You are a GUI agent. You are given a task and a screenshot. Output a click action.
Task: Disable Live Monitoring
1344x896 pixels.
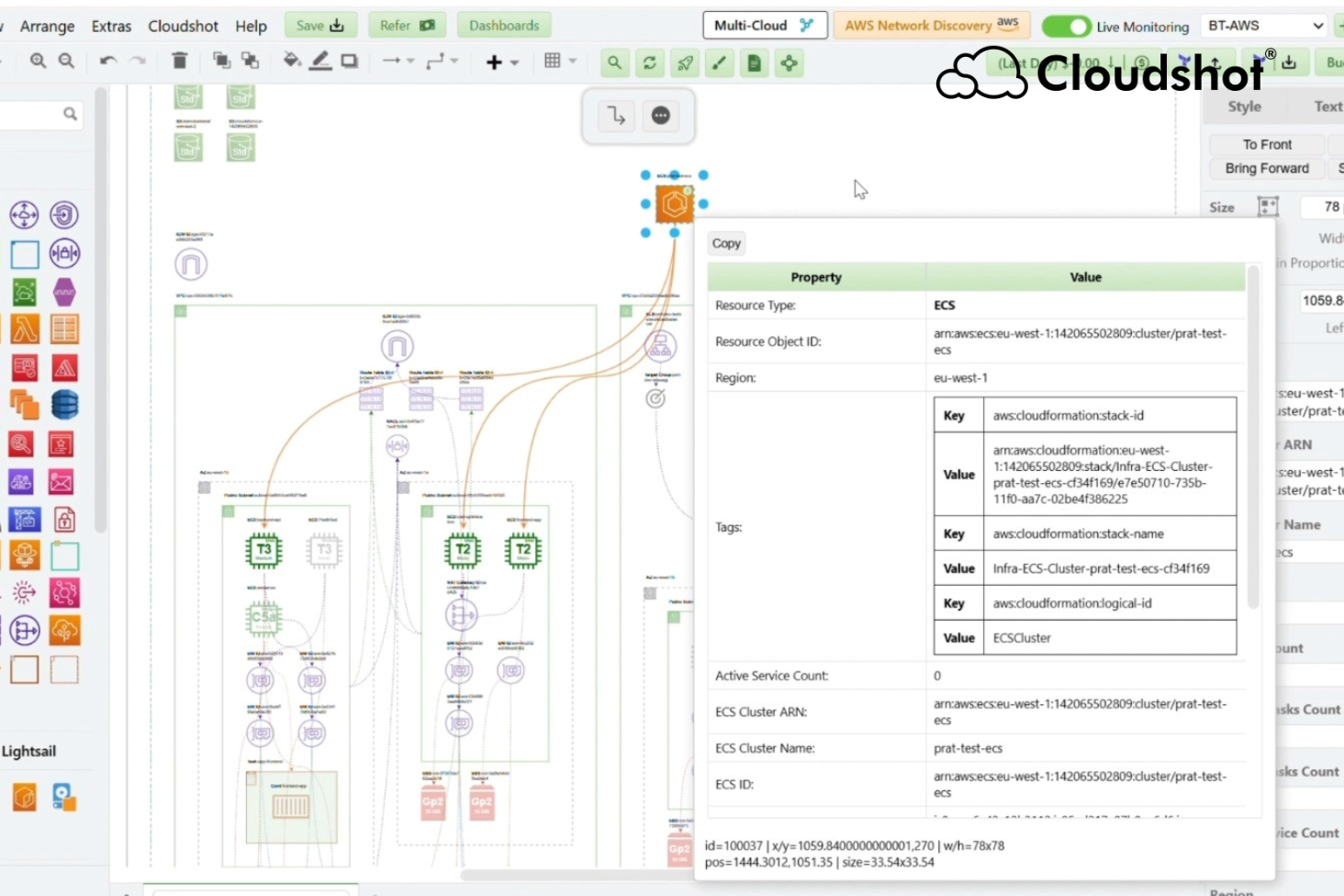pos(1066,27)
